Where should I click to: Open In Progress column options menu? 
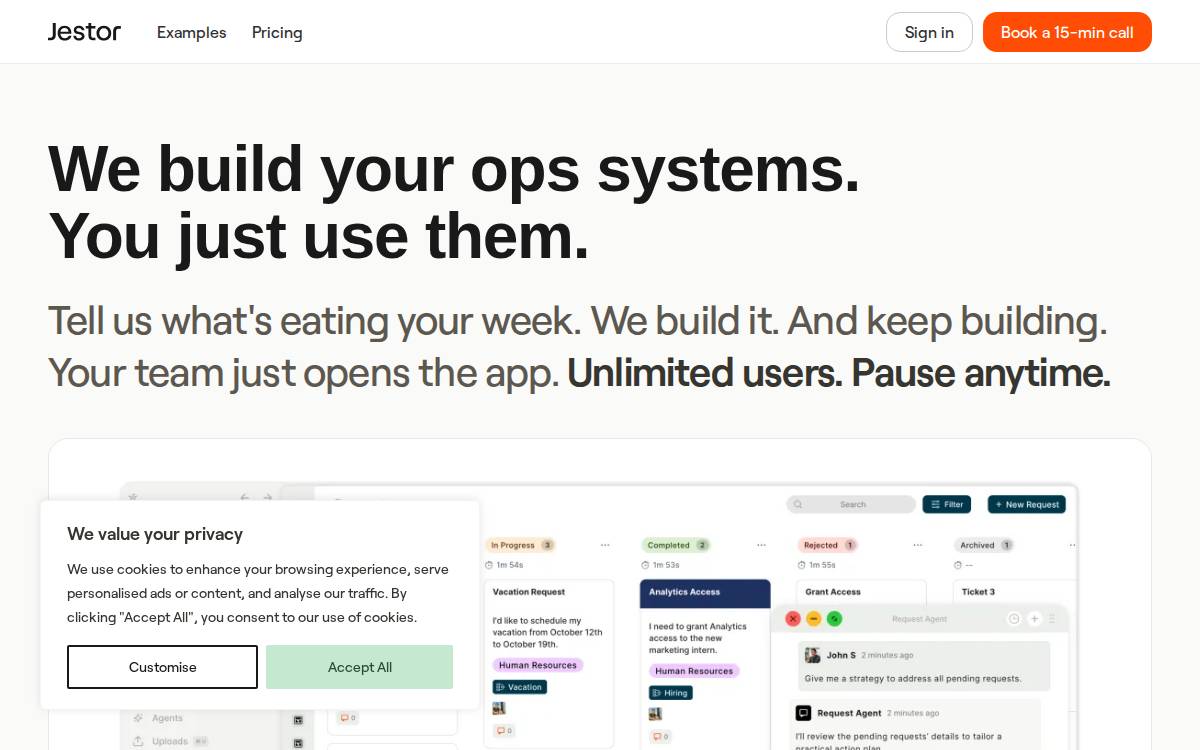click(605, 545)
